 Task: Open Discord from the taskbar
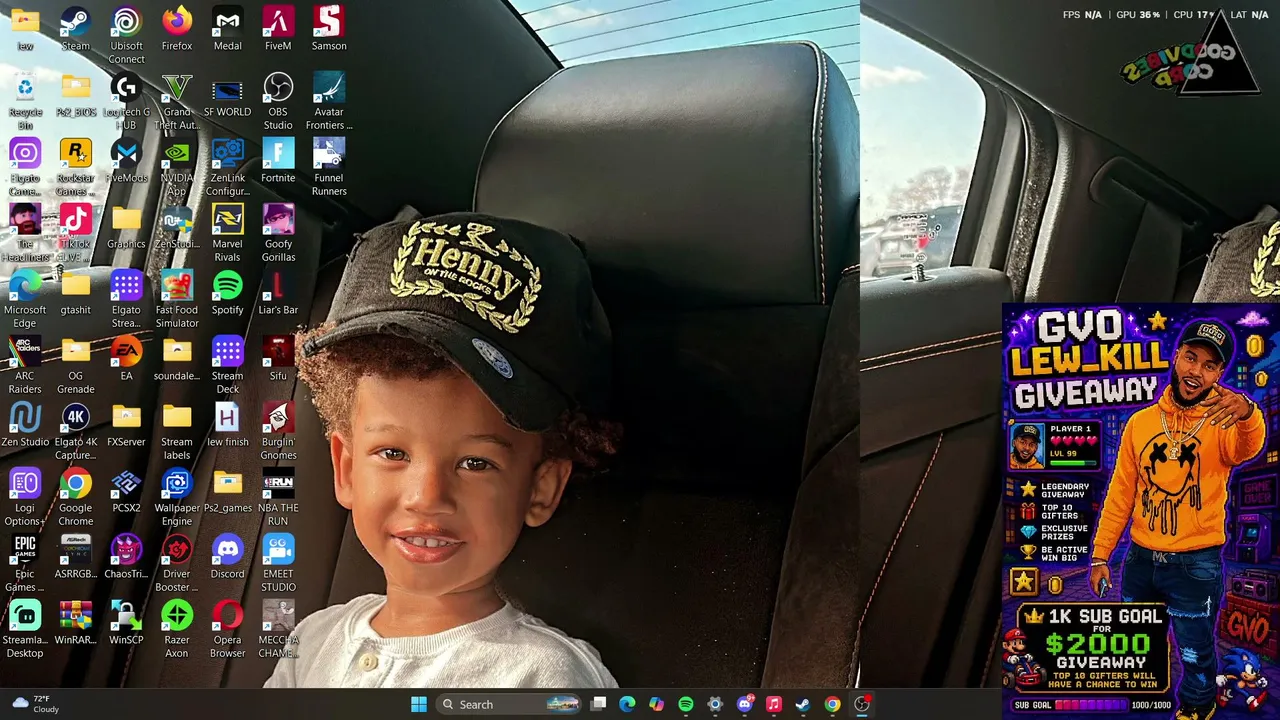tap(744, 704)
